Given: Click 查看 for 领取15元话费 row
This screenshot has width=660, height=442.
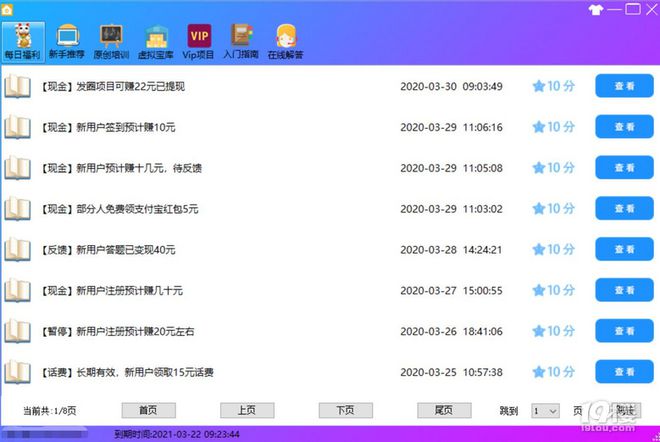Looking at the screenshot, I should pyautogui.click(x=624, y=372).
